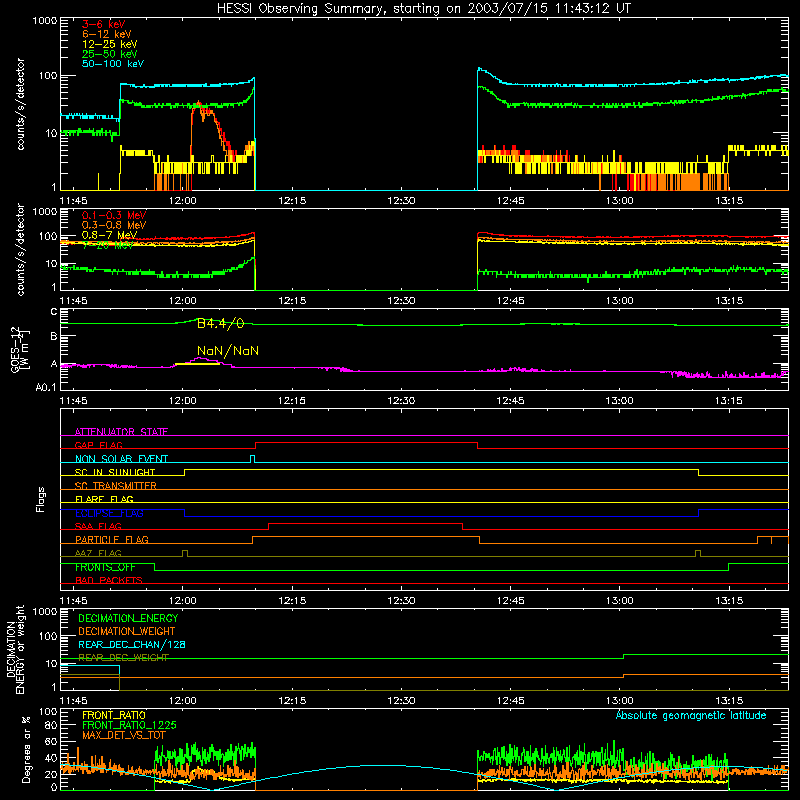Click the SAA_FLAG label
The height and width of the screenshot is (800, 800).
click(x=98, y=526)
